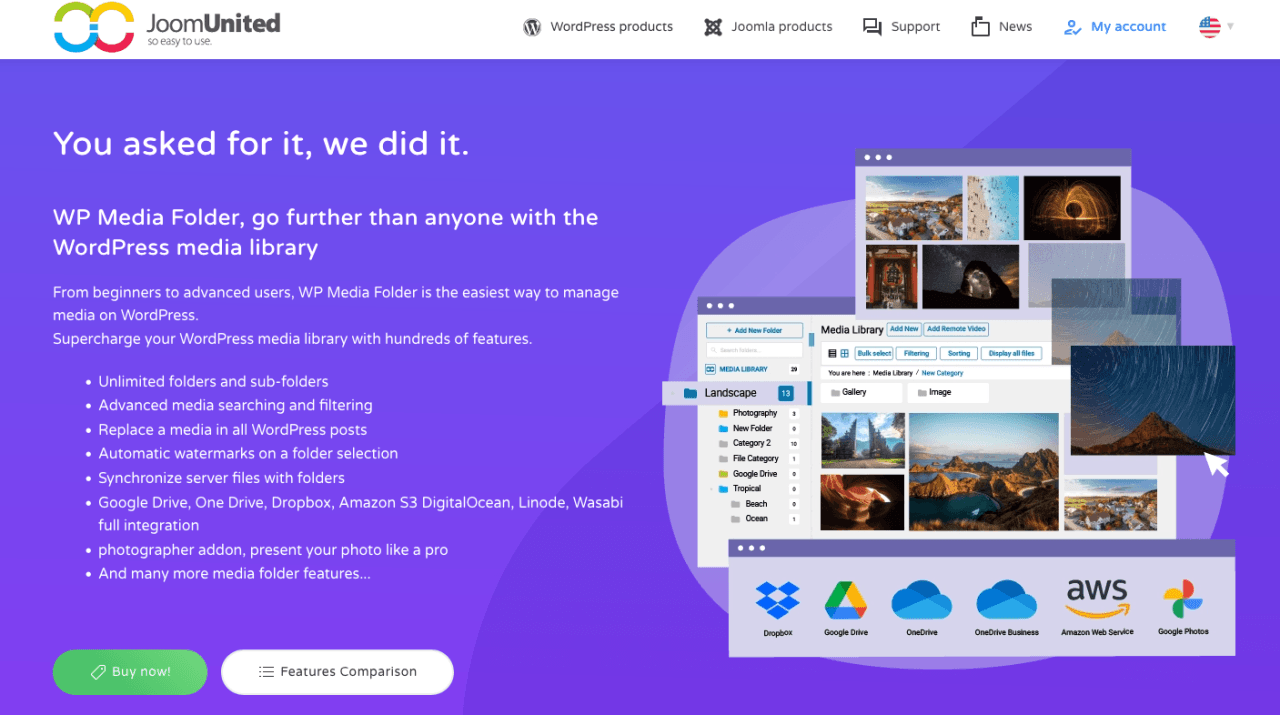1280x715 pixels.
Task: Click the Add New Folder button
Action: tap(757, 330)
